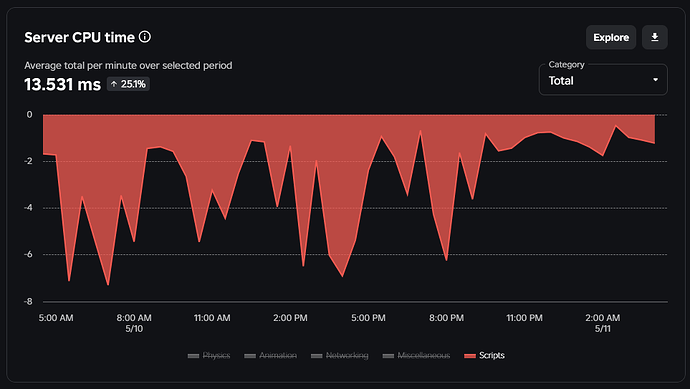
Task: Click the 5:00 AM axis label
Action: pyautogui.click(x=56, y=318)
